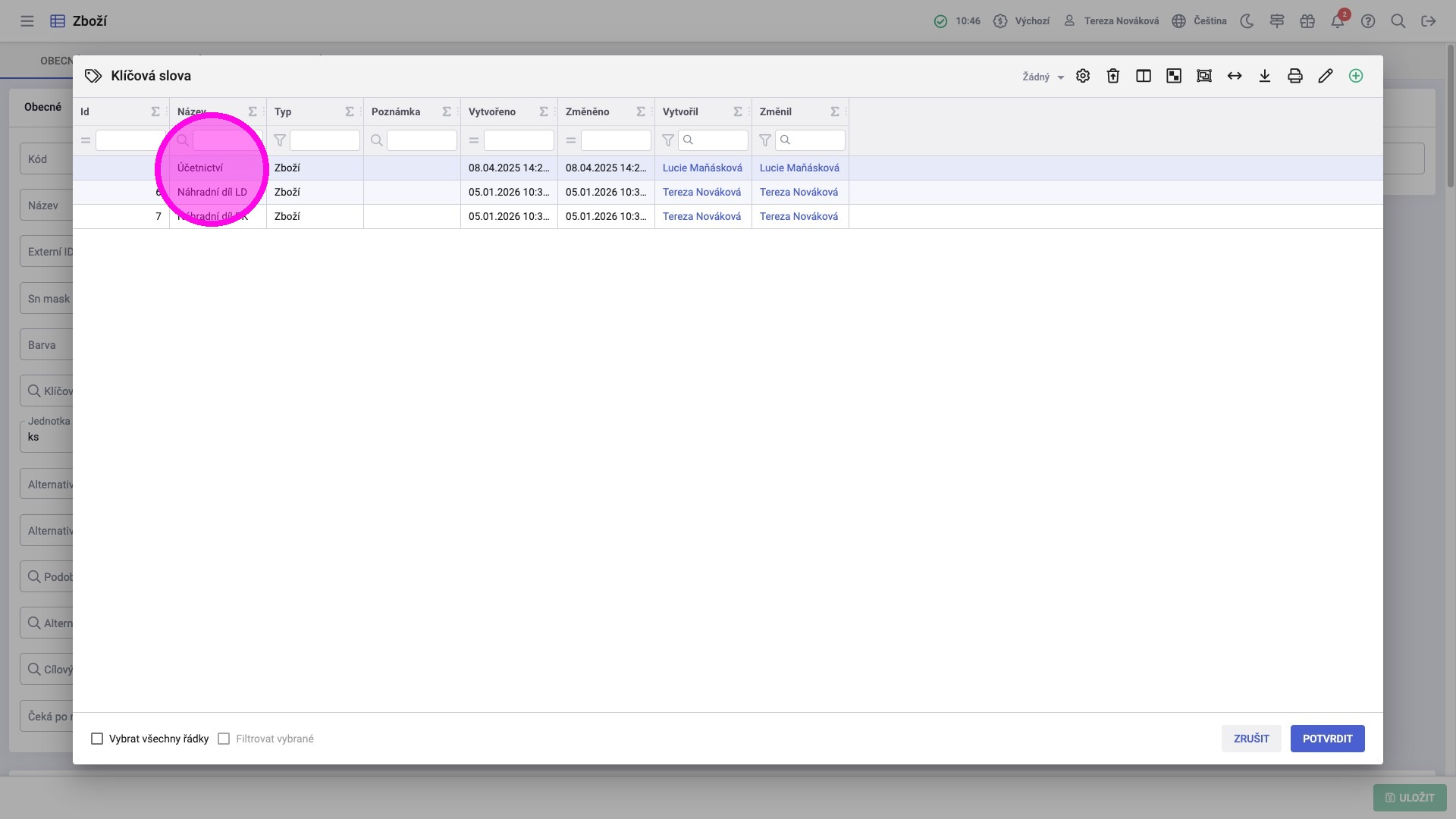The height and width of the screenshot is (819, 1456).
Task: Click the split columns layout icon
Action: (x=1144, y=76)
